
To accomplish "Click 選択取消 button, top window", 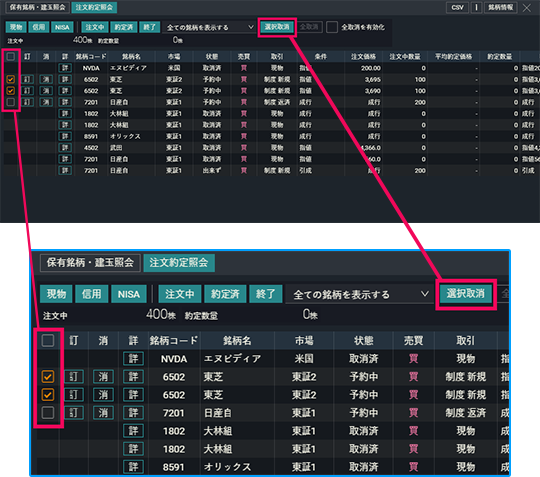I will pos(277,27).
